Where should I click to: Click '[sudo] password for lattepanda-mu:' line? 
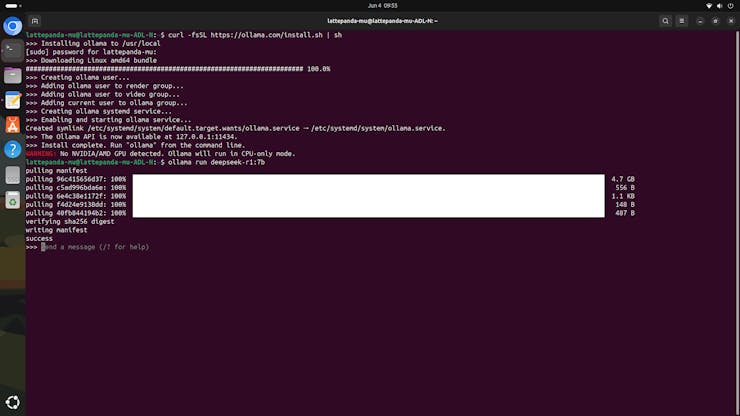pos(91,52)
